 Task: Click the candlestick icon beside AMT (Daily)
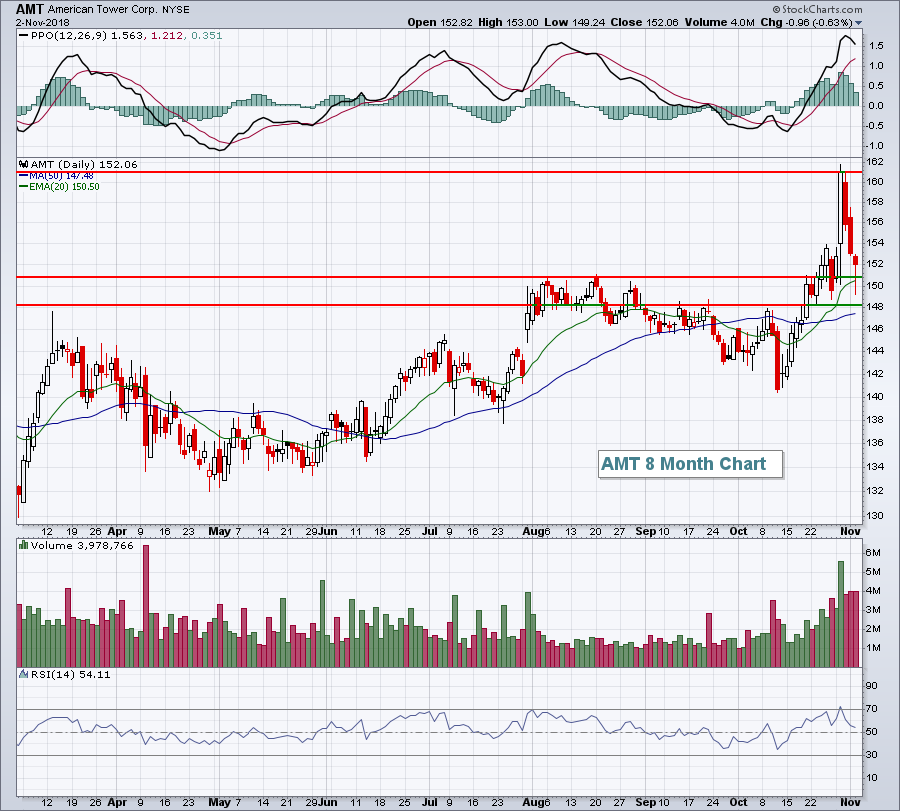(x=24, y=164)
